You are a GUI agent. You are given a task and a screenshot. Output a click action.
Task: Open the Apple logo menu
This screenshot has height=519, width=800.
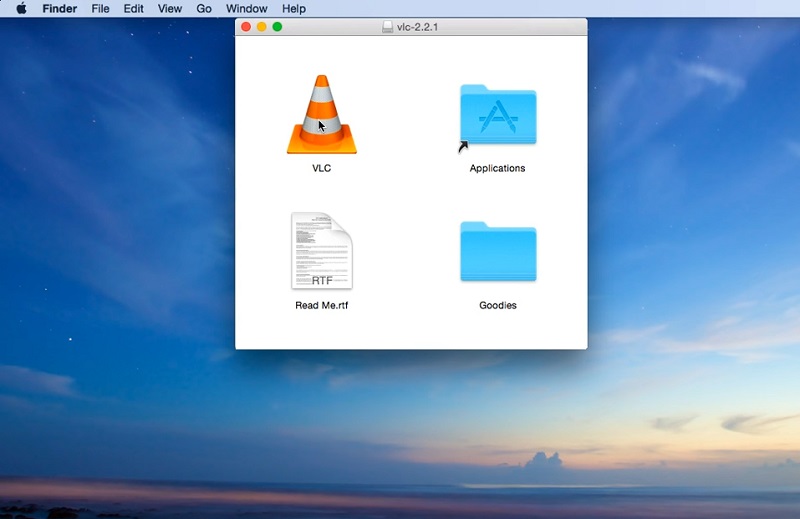(x=21, y=8)
